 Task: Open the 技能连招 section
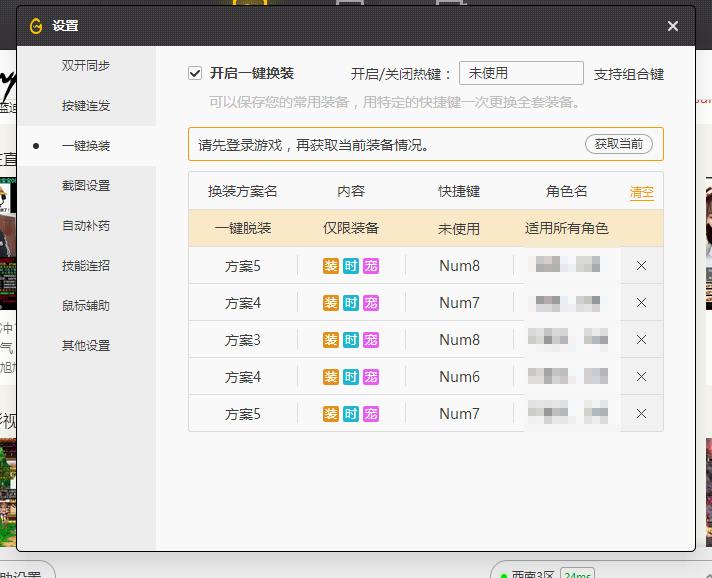(x=86, y=266)
